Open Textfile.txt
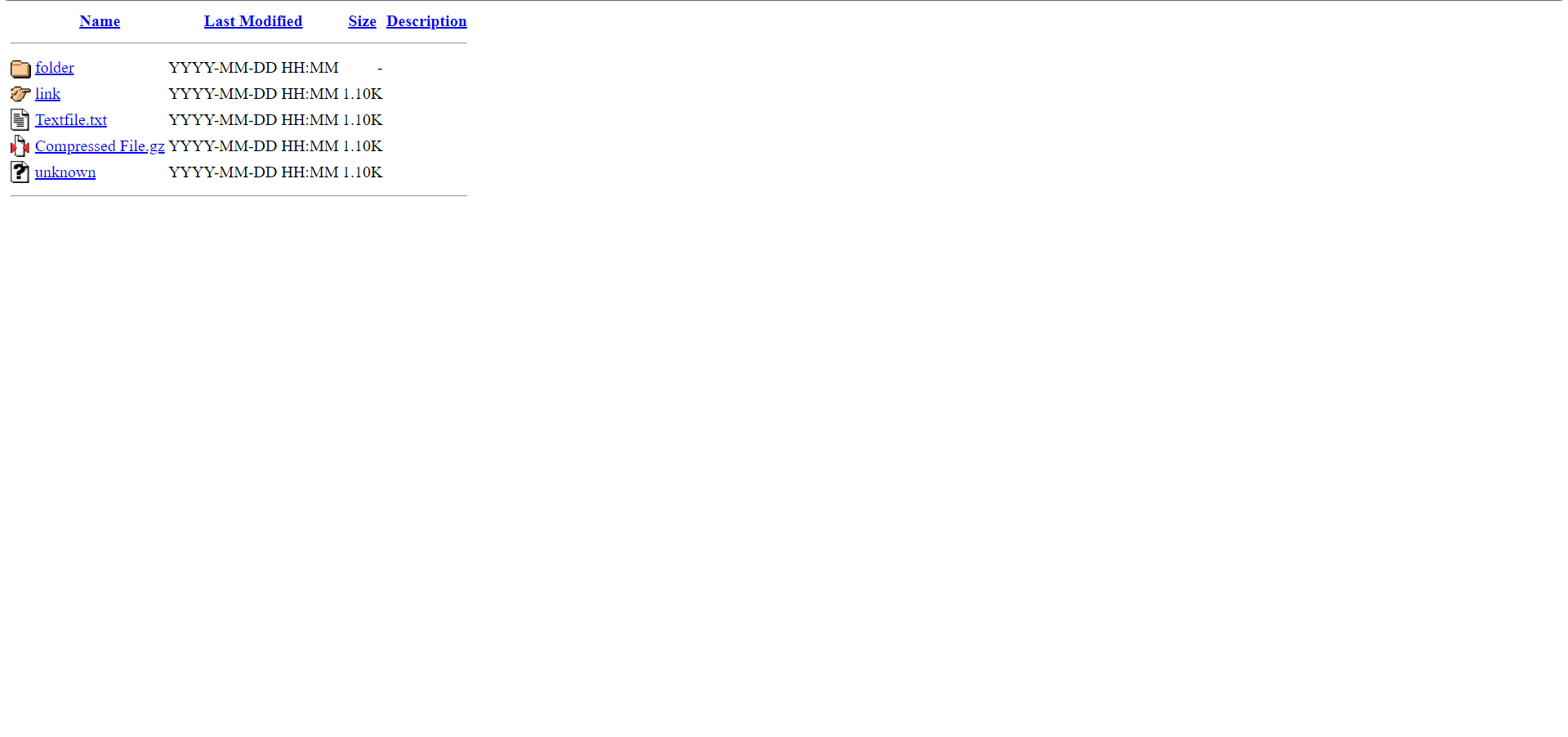Viewport: 1568px width, 737px height. click(71, 120)
